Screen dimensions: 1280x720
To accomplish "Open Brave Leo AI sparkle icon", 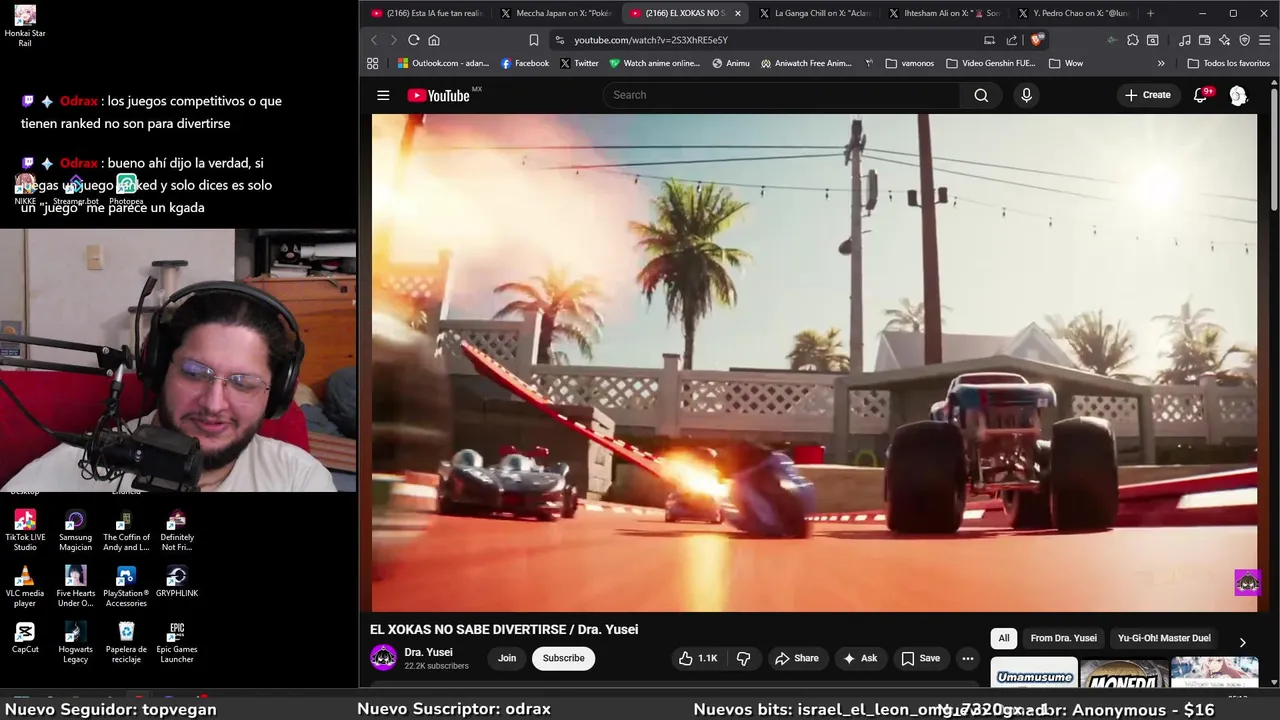I will coord(1224,40).
